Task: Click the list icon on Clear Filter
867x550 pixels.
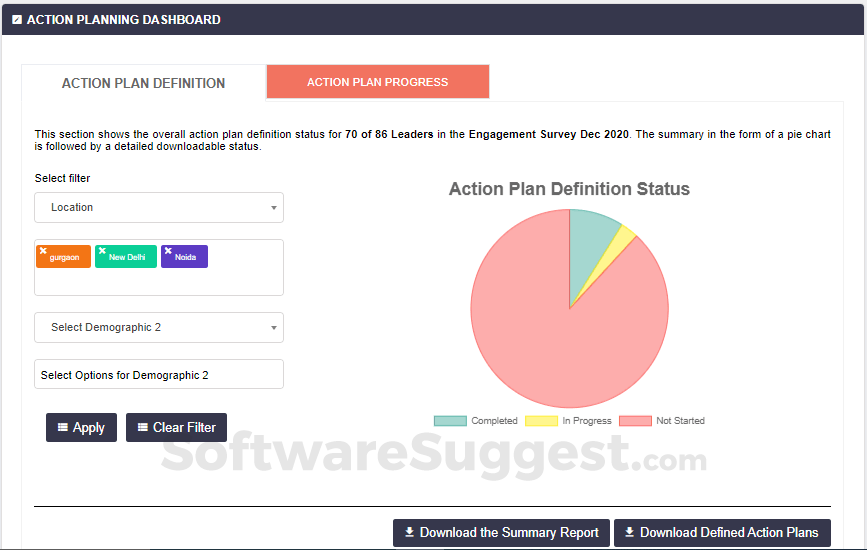Action: coord(143,427)
